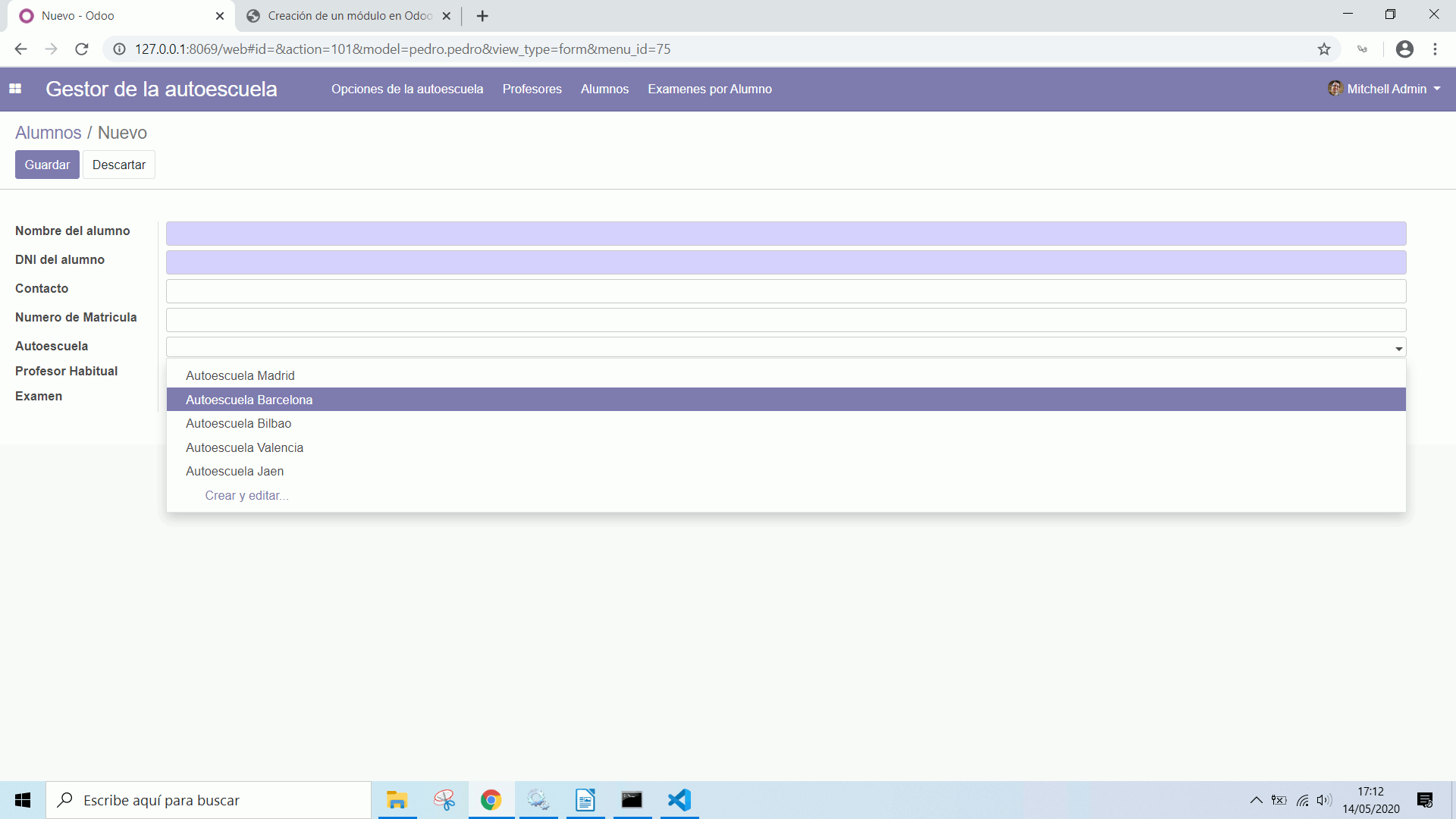Reload the page in the browser
Image resolution: width=1456 pixels, height=819 pixels.
(81, 49)
